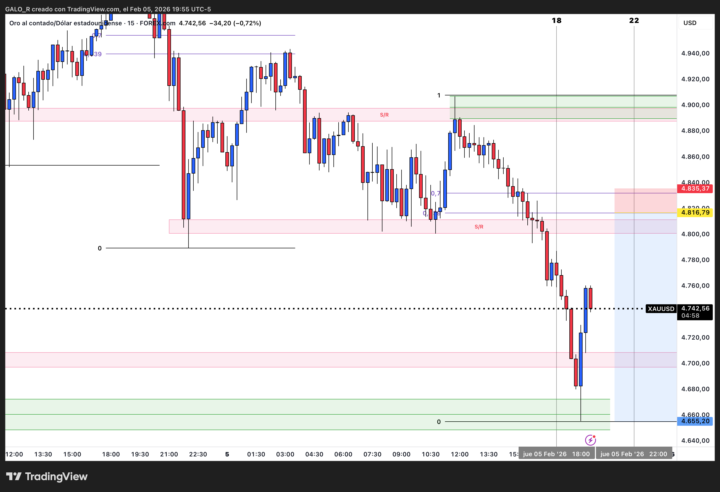Click the 15:00 time axis label
The image size is (720, 492).
[x=72, y=454]
